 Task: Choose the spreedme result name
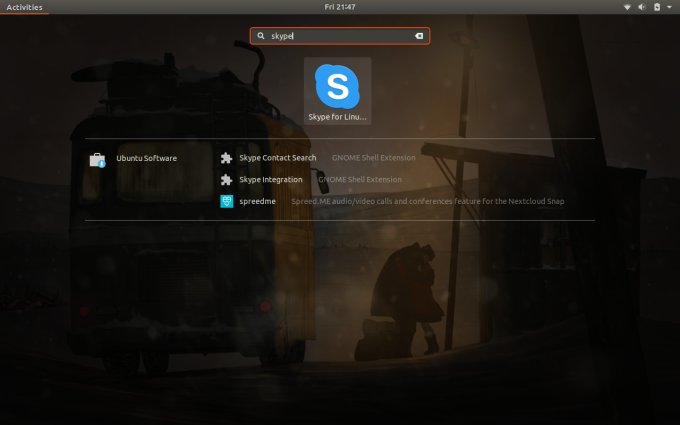point(257,201)
